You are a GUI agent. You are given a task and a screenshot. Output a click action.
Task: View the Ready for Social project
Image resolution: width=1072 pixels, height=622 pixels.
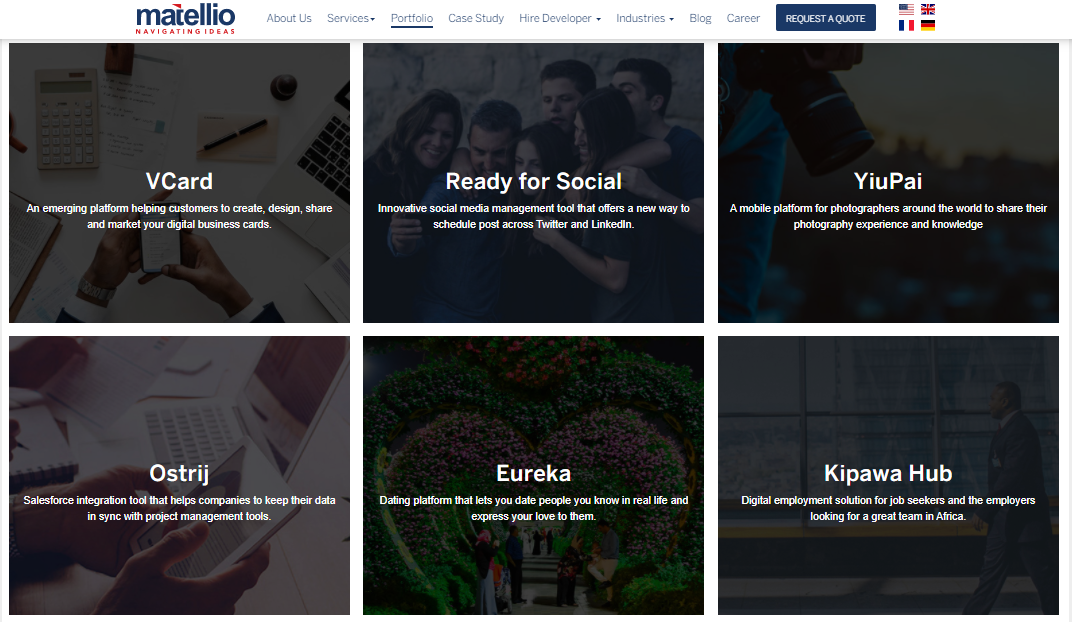click(x=533, y=182)
